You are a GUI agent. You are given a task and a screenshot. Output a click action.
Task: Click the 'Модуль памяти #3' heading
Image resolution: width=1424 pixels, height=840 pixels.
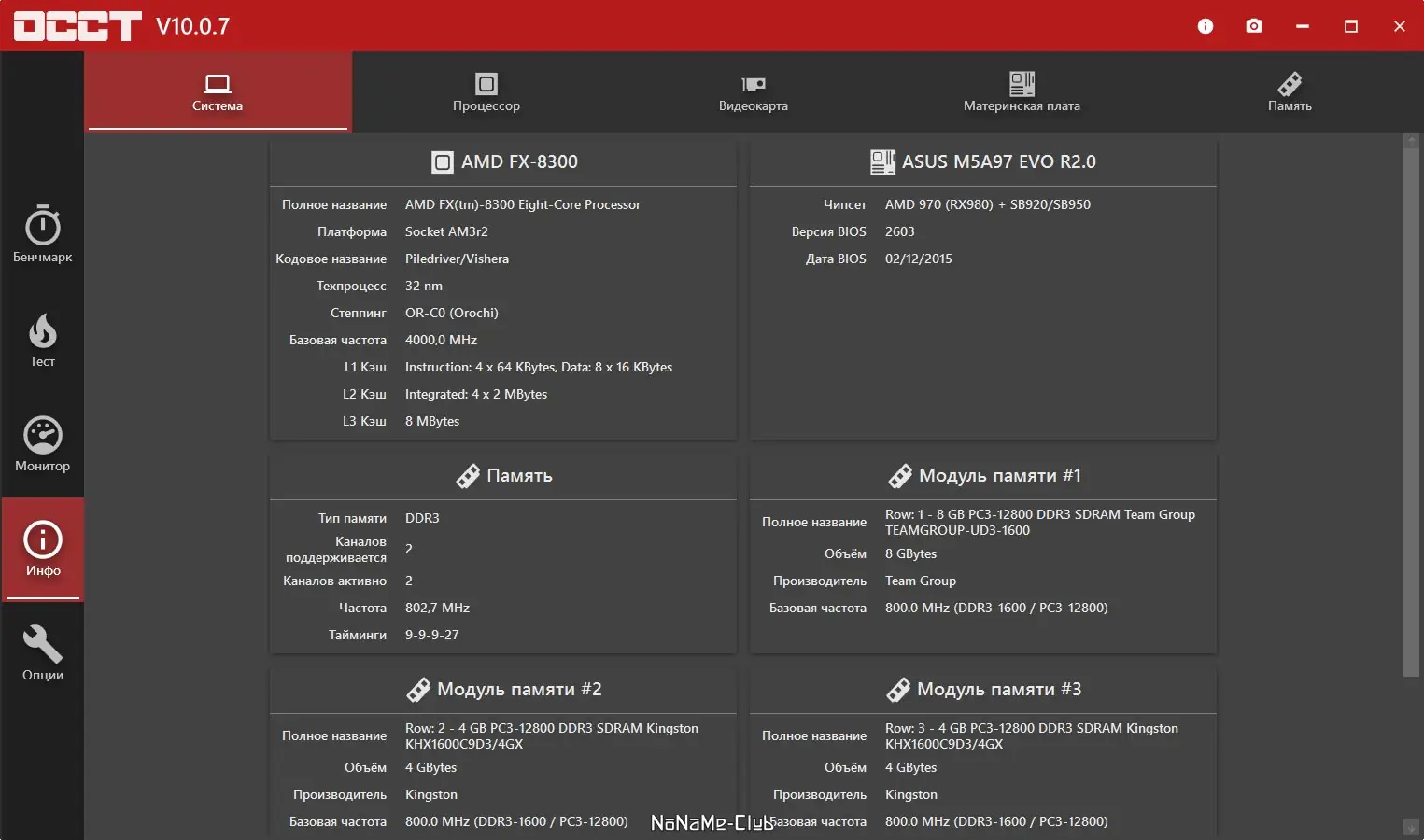tap(999, 690)
